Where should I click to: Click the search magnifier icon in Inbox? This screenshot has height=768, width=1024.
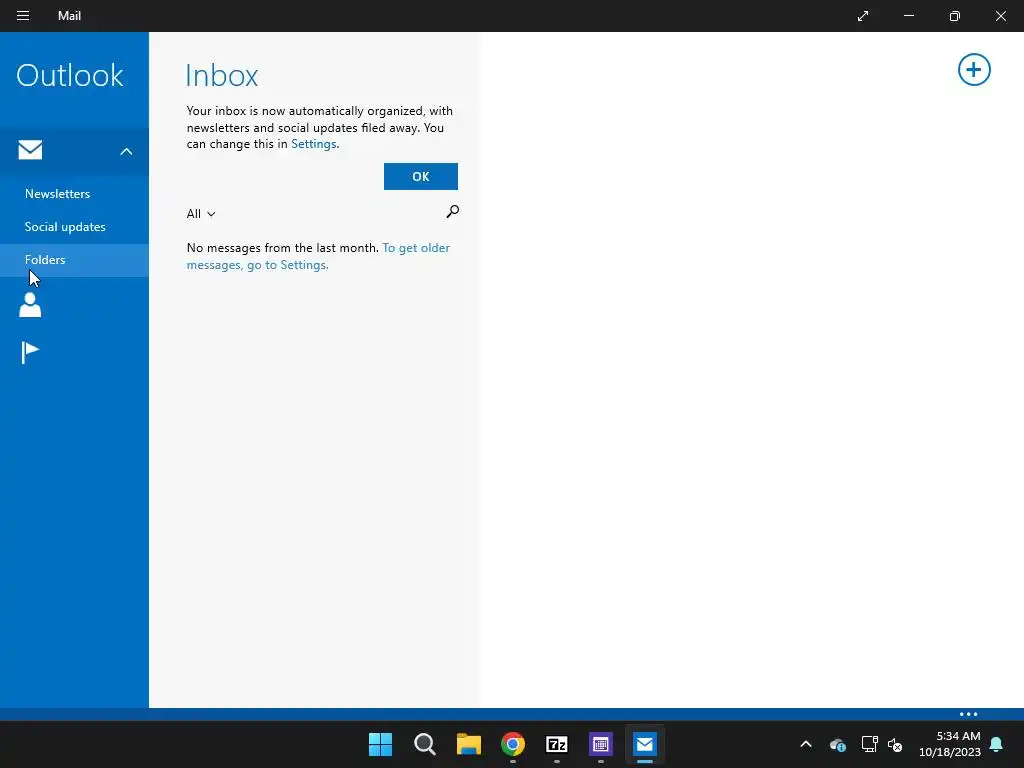[x=452, y=212]
